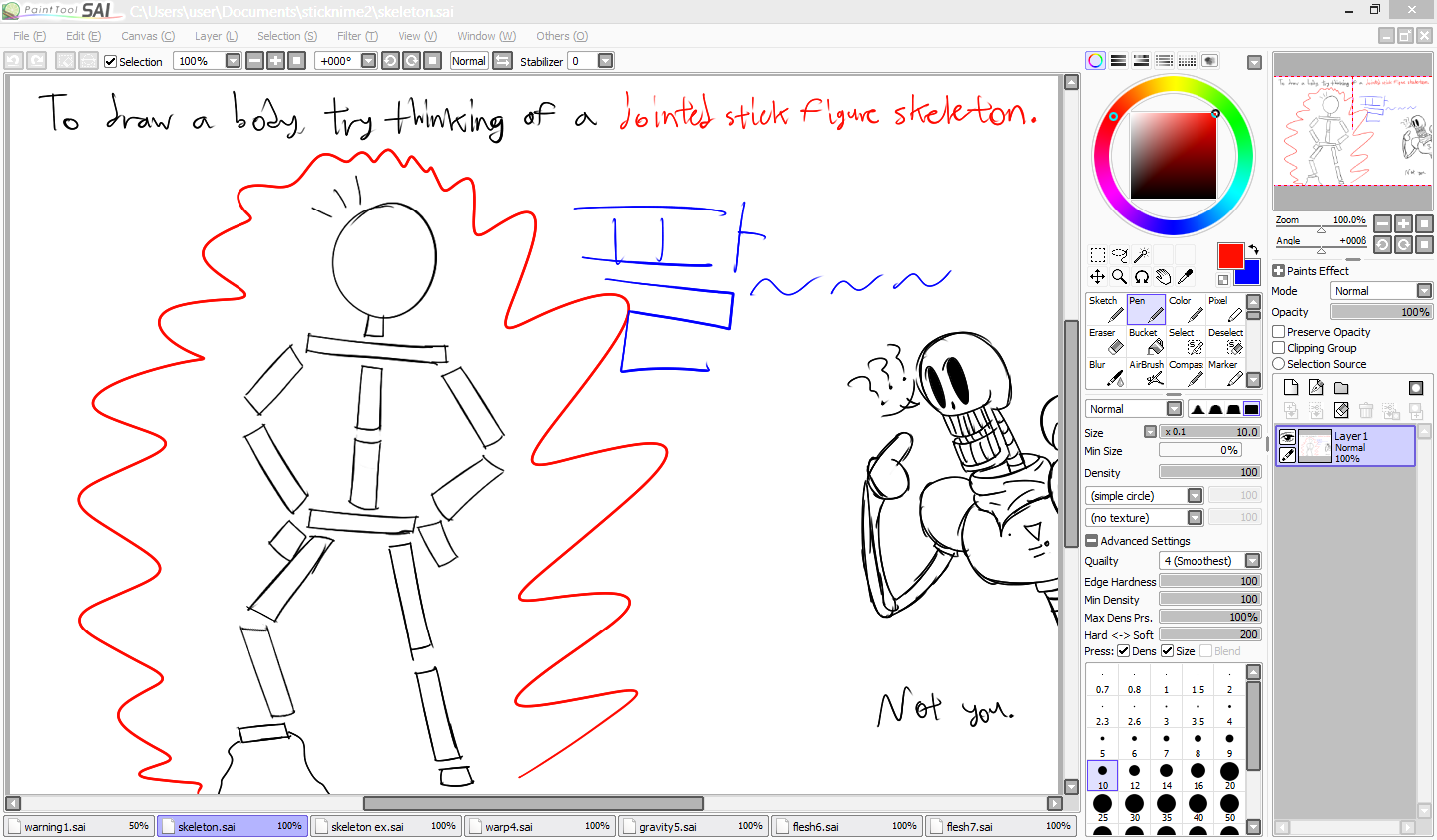Screen dimensions: 1437x840
Task: Expand the (no texture) dropdown
Action: (1145, 518)
